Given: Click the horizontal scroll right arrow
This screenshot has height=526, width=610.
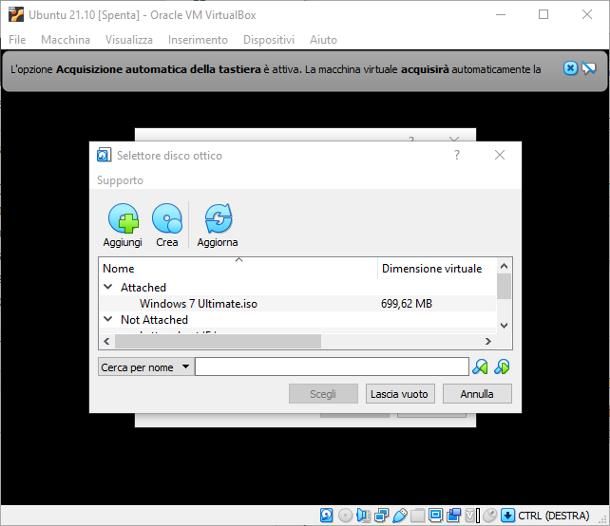Looking at the screenshot, I should [488, 341].
